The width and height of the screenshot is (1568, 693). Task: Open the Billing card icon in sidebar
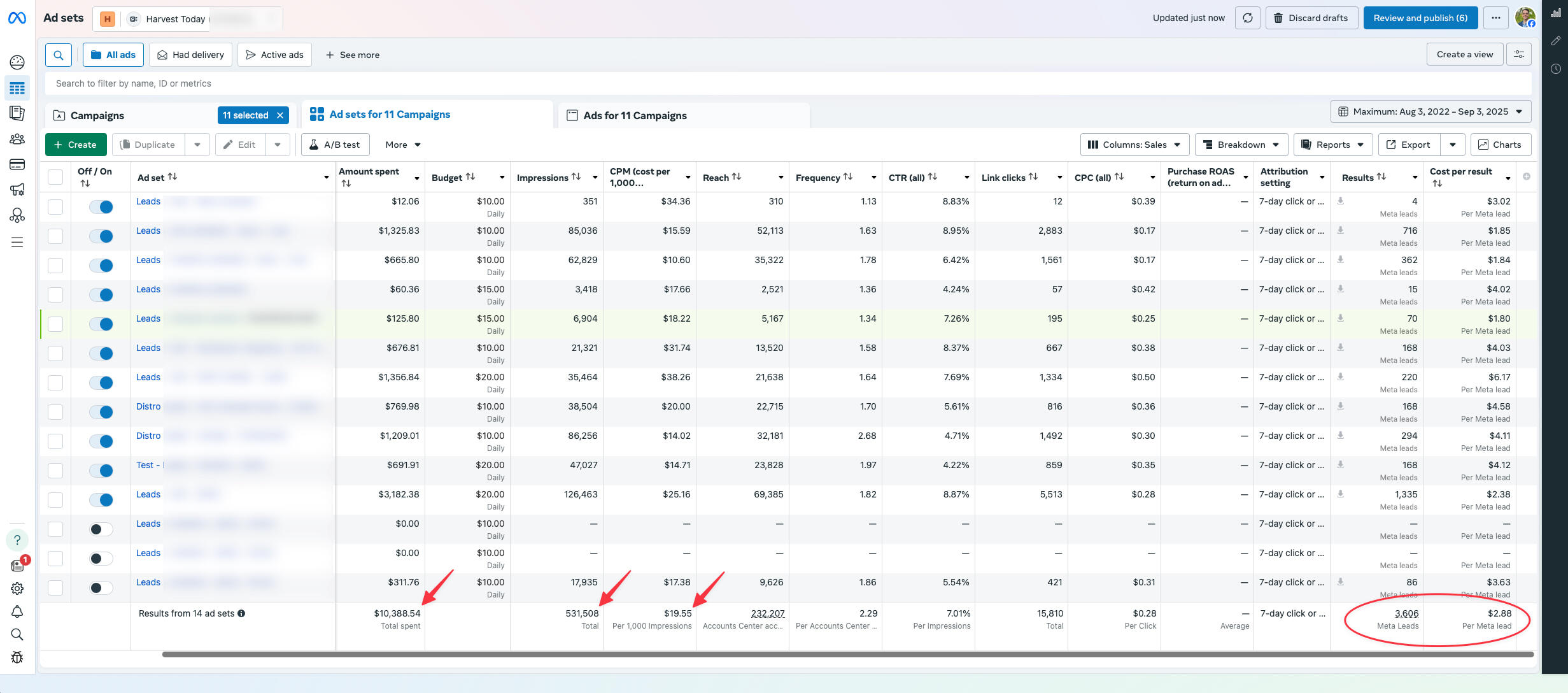pos(17,164)
